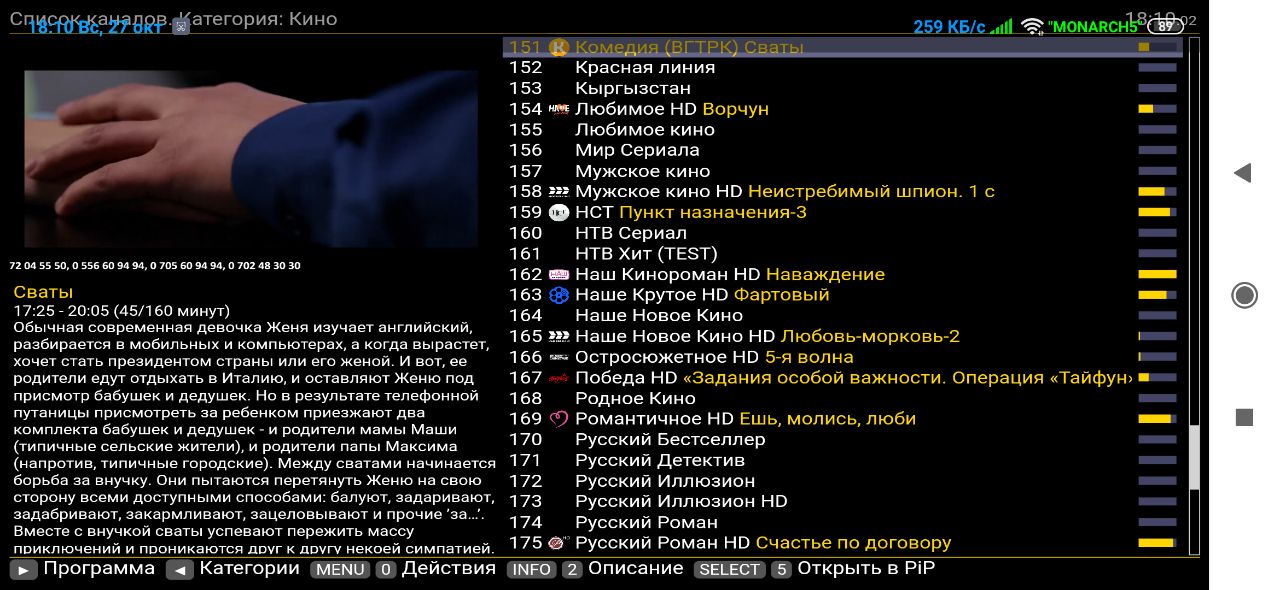Click the Наш Кинороман HD logo
The height and width of the screenshot is (590, 1280).
point(559,274)
